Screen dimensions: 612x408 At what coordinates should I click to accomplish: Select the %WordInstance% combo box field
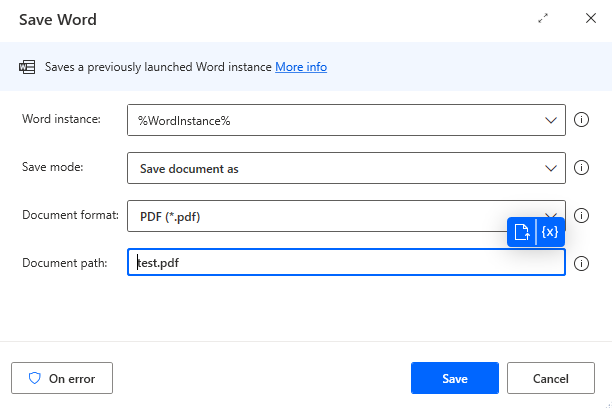tap(330, 120)
